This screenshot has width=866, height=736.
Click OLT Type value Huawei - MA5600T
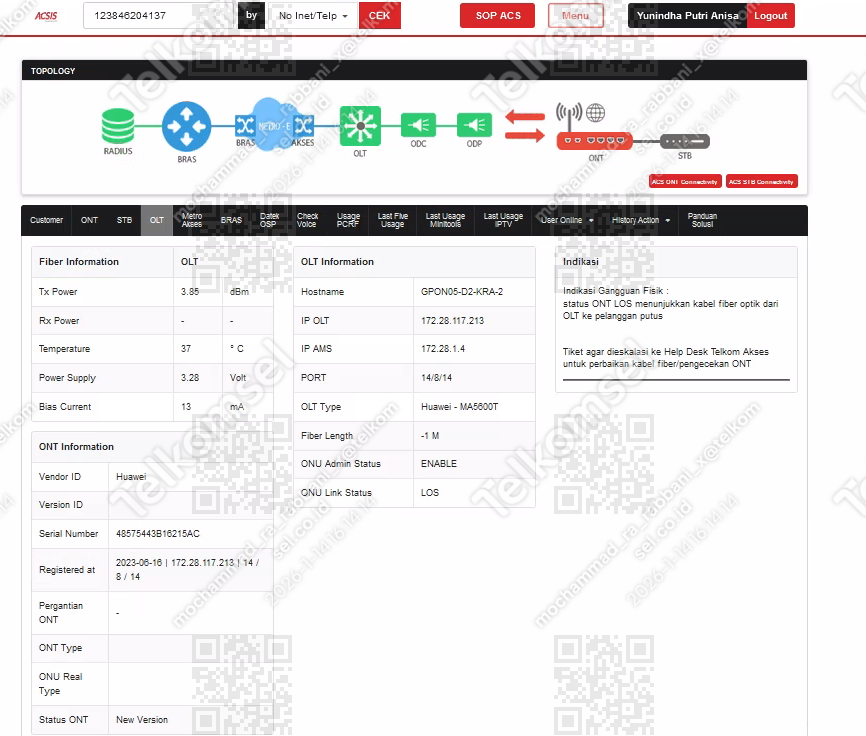460,407
